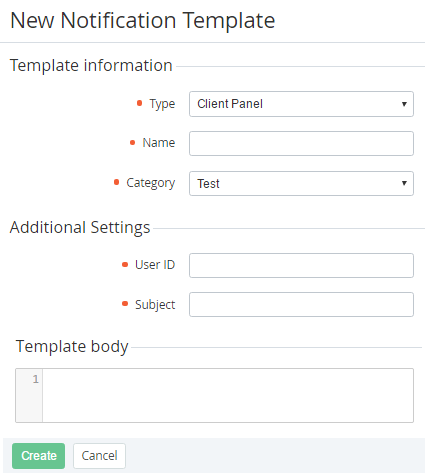Click line number 1 in editor gutter

[x=35, y=379]
